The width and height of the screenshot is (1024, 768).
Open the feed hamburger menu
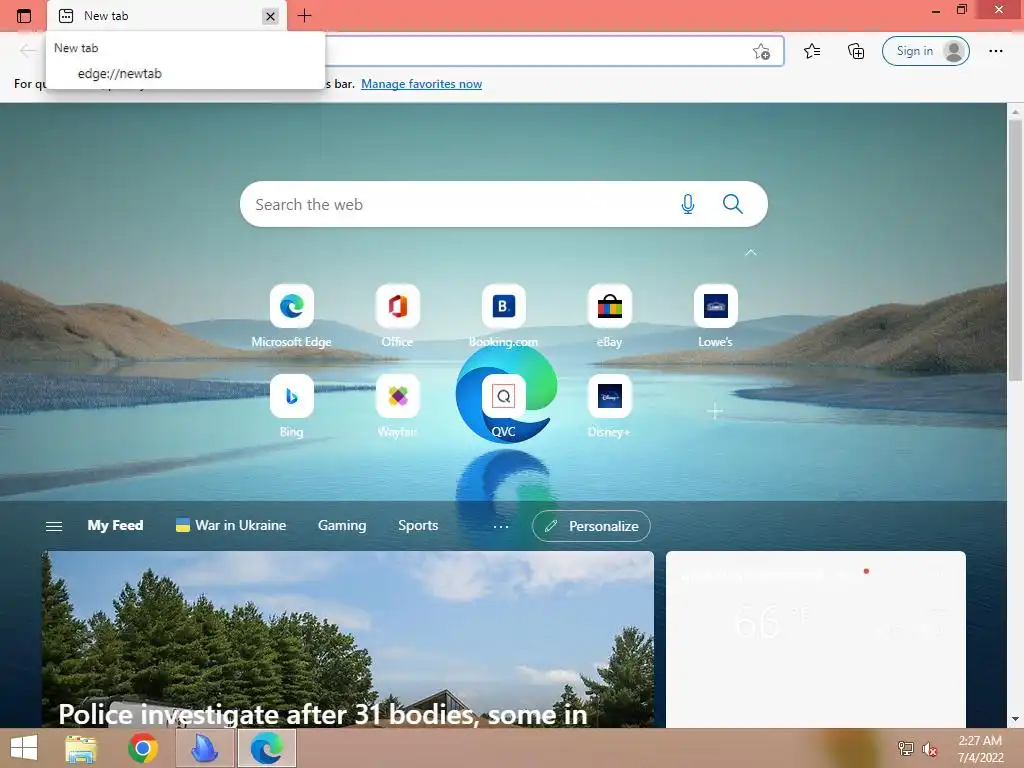click(x=54, y=526)
